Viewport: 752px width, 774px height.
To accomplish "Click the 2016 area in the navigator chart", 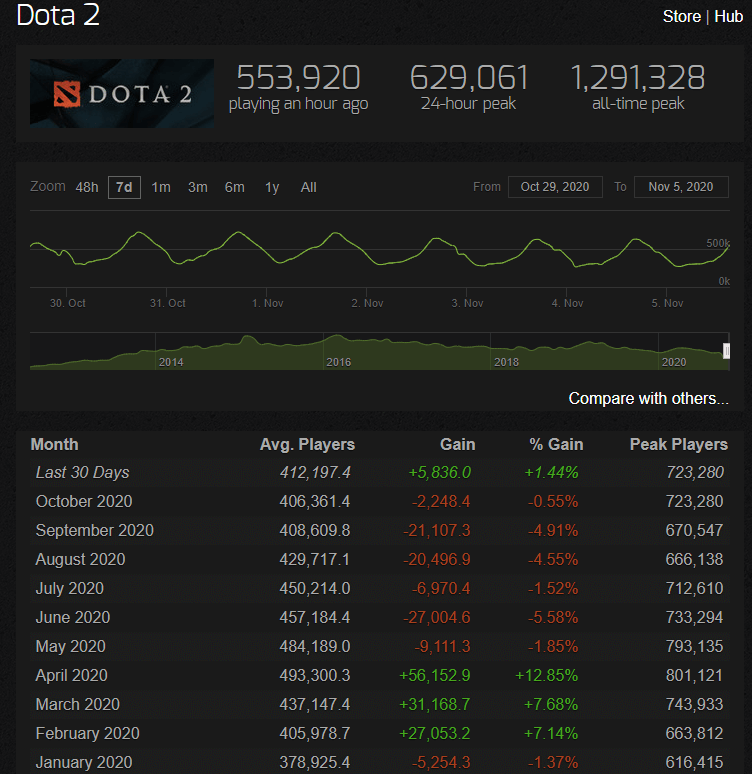I will [x=339, y=362].
